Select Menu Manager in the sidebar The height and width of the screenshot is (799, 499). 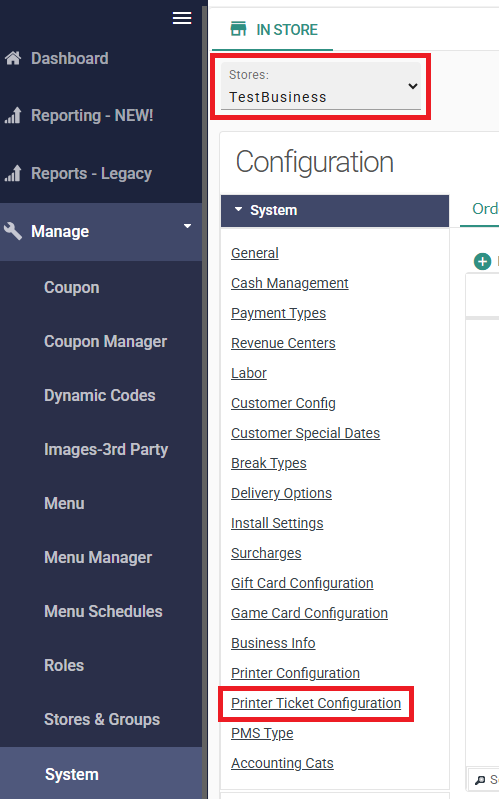click(x=98, y=557)
